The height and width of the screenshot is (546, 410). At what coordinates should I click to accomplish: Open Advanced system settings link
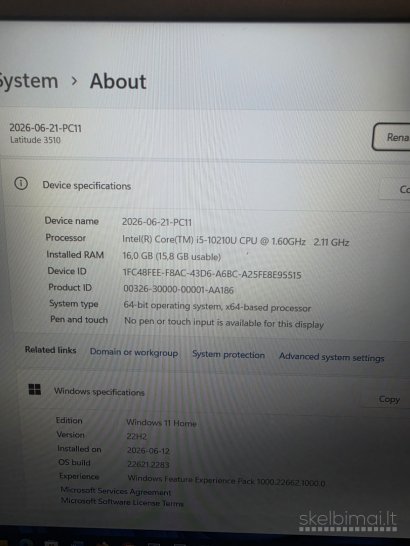point(332,357)
